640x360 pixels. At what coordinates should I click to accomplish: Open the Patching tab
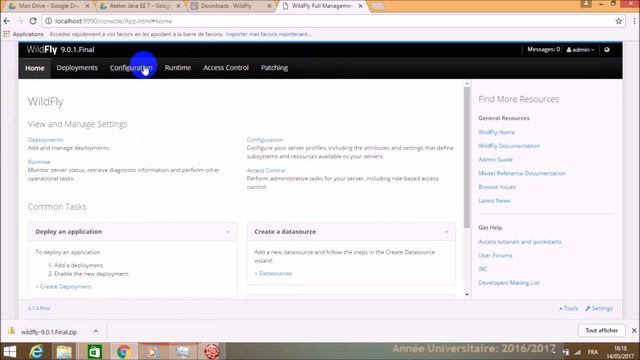pos(274,68)
